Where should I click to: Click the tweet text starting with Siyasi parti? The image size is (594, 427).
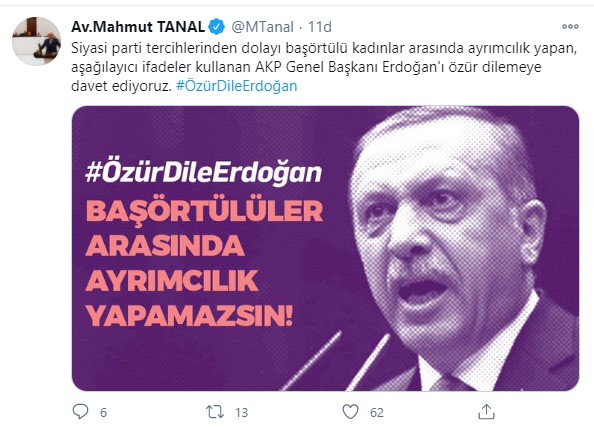[324, 67]
